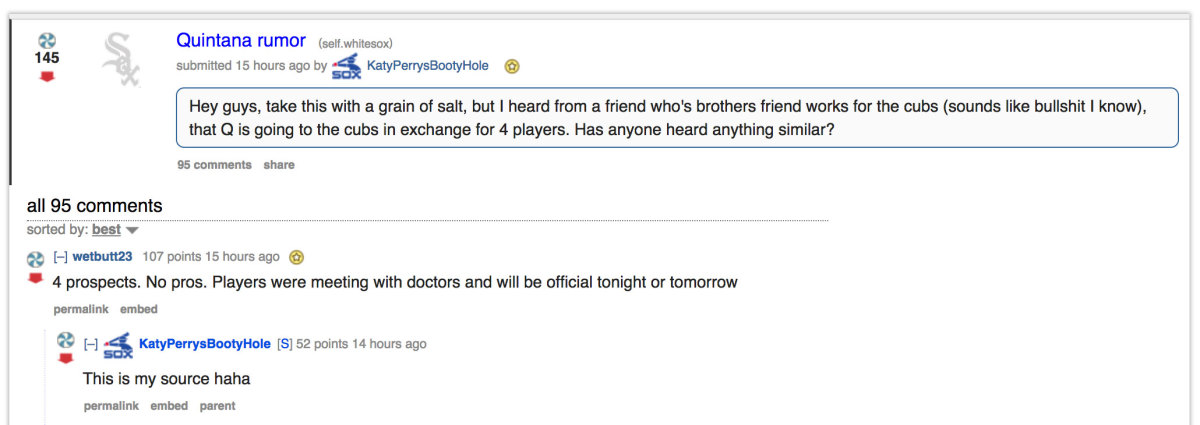This screenshot has height=425, width=1200.
Task: Collapse KatyPerrysBootyHole's reply comment
Action: (x=90, y=344)
